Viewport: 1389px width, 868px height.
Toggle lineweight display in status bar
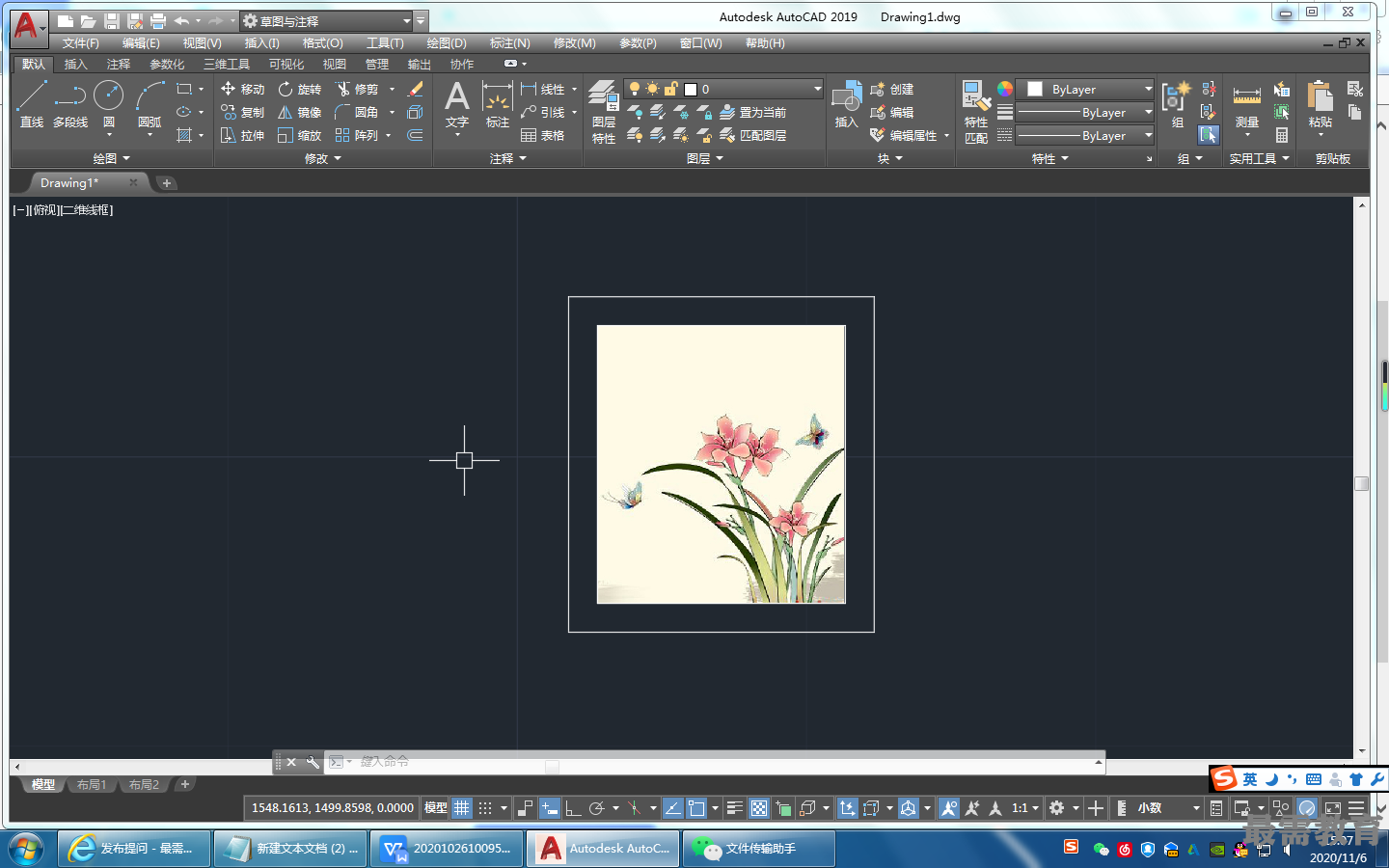coord(735,808)
